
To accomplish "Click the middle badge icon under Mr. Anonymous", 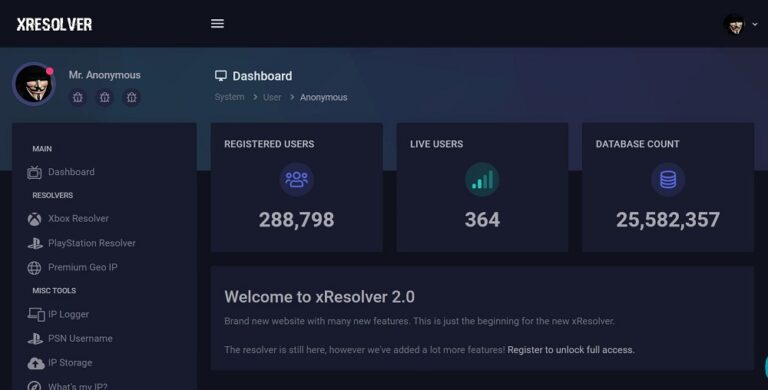I will 105,97.
